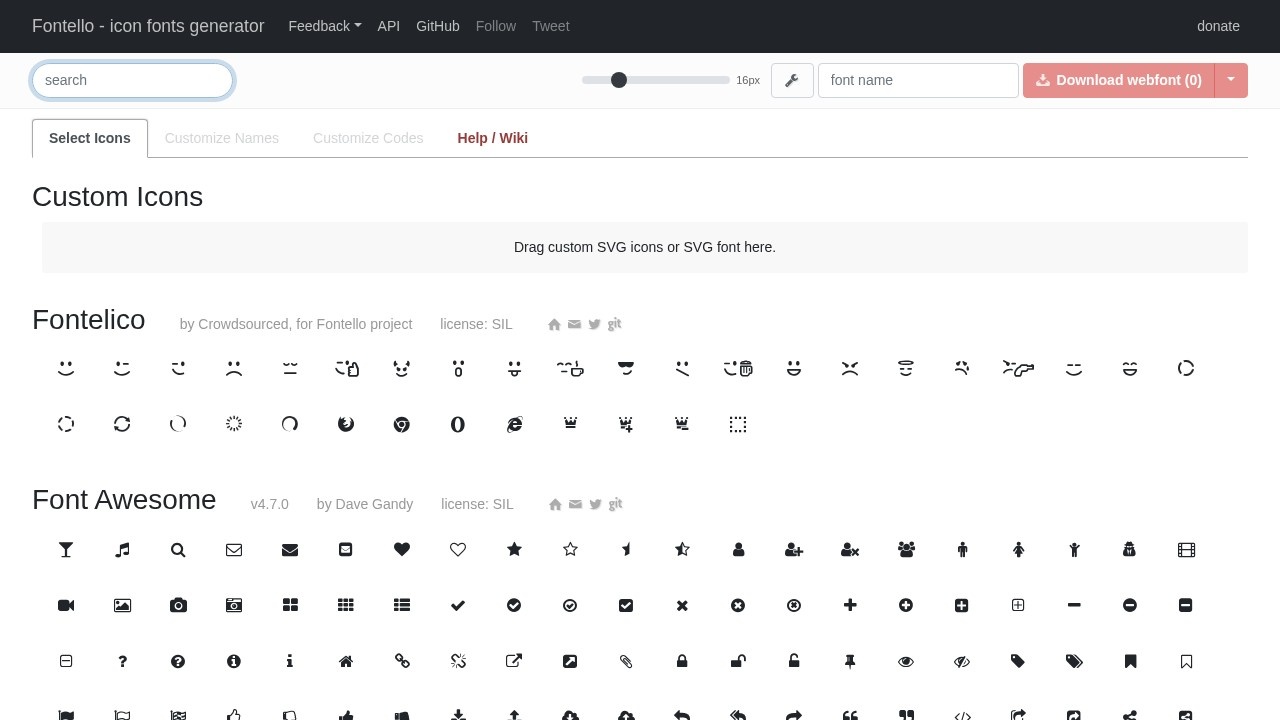Switch to the Help / Wiki tab

492,138
